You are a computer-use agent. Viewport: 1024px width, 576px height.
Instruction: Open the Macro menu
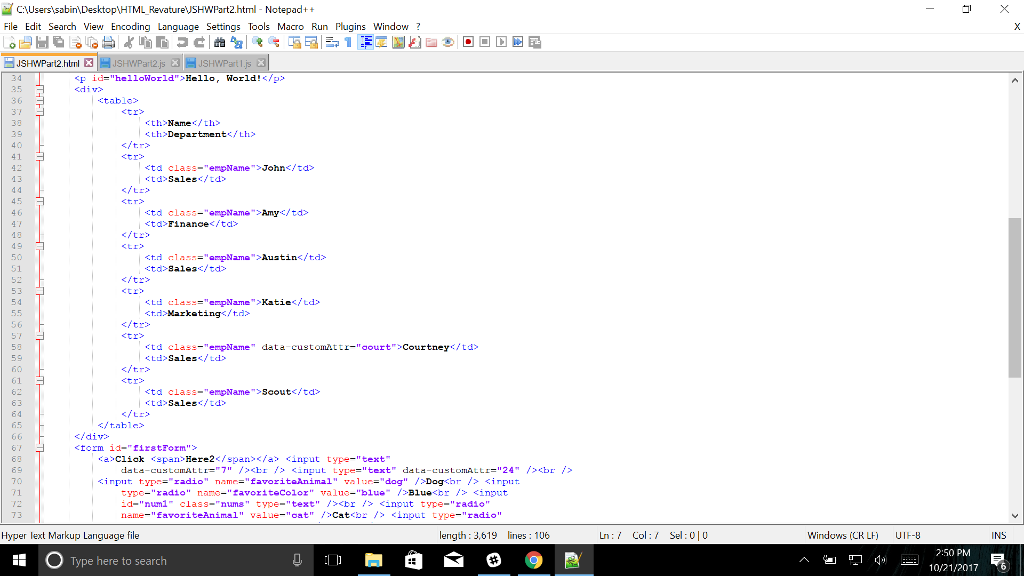[x=290, y=27]
